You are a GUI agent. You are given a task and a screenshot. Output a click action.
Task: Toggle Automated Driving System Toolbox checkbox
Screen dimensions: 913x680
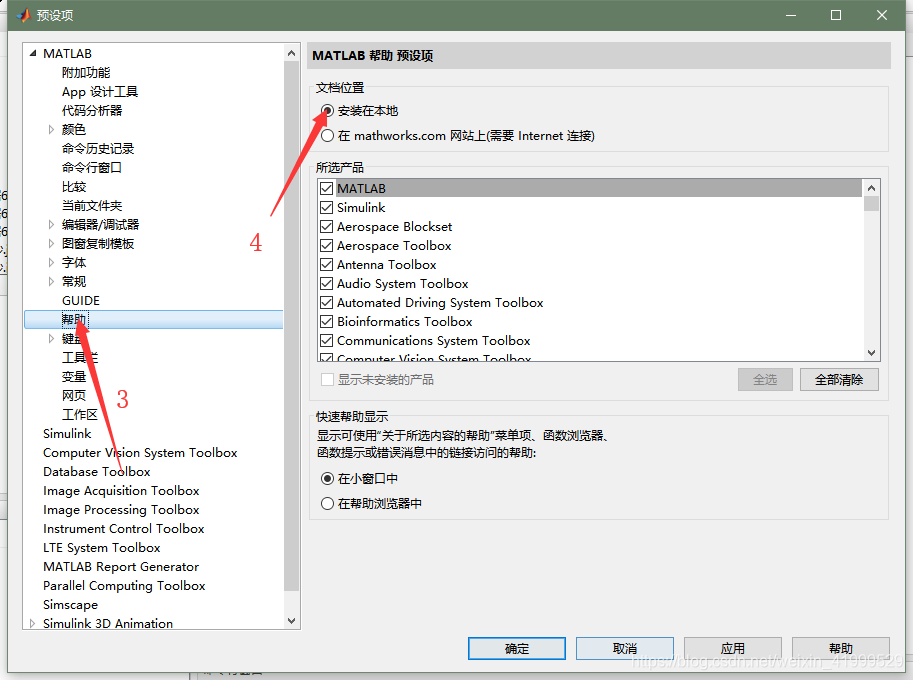pos(327,303)
